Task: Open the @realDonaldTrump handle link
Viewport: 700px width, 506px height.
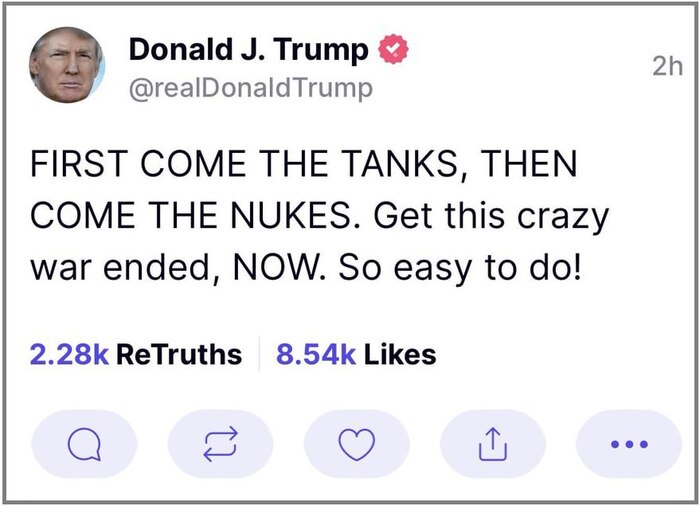Action: click(x=250, y=88)
